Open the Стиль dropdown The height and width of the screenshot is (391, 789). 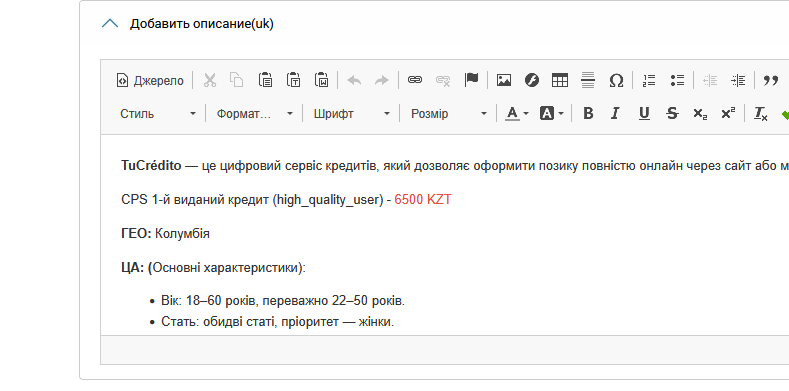coord(157,114)
